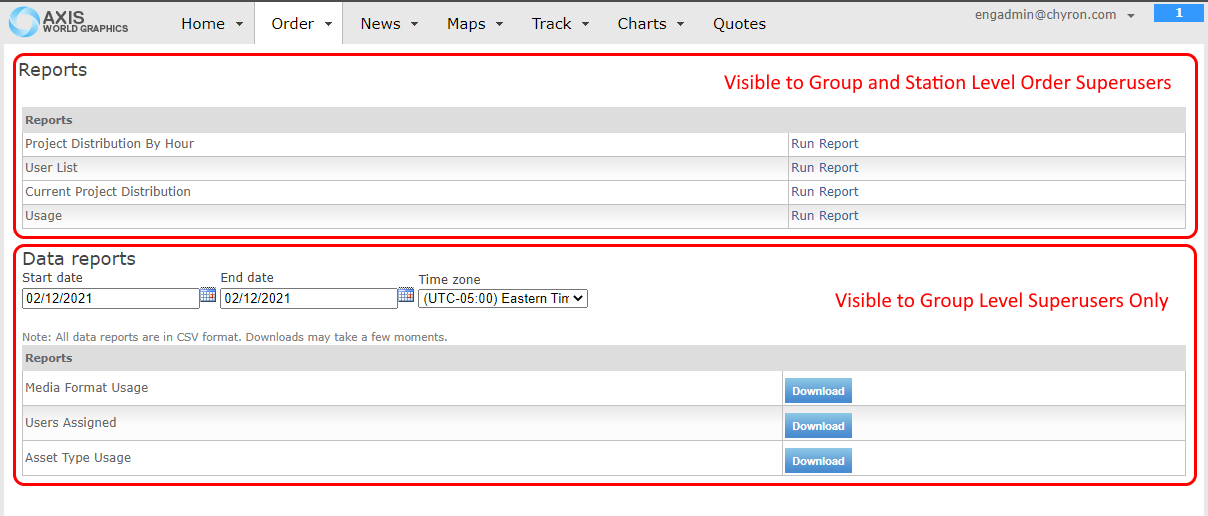Run the Project Distribution By Hour report
The height and width of the screenshot is (516, 1208).
824,144
